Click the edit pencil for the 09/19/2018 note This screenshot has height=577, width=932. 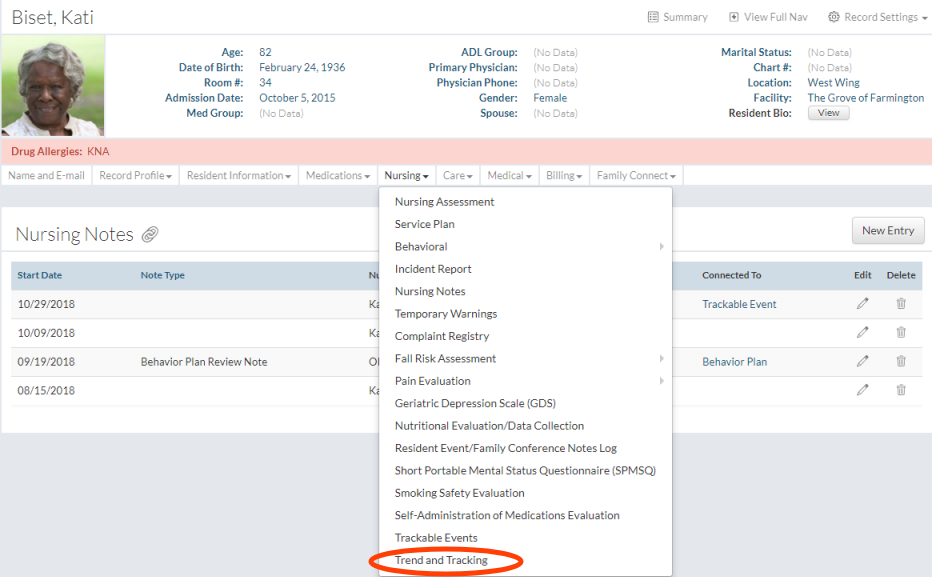pyautogui.click(x=862, y=361)
